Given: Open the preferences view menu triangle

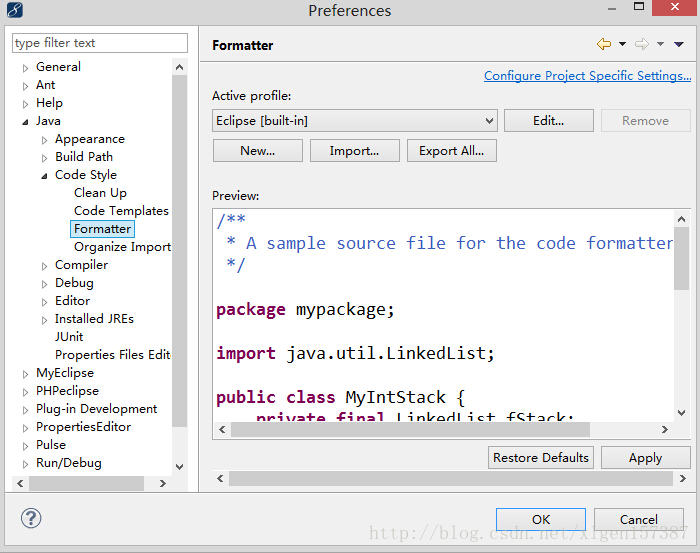Looking at the screenshot, I should 679,45.
